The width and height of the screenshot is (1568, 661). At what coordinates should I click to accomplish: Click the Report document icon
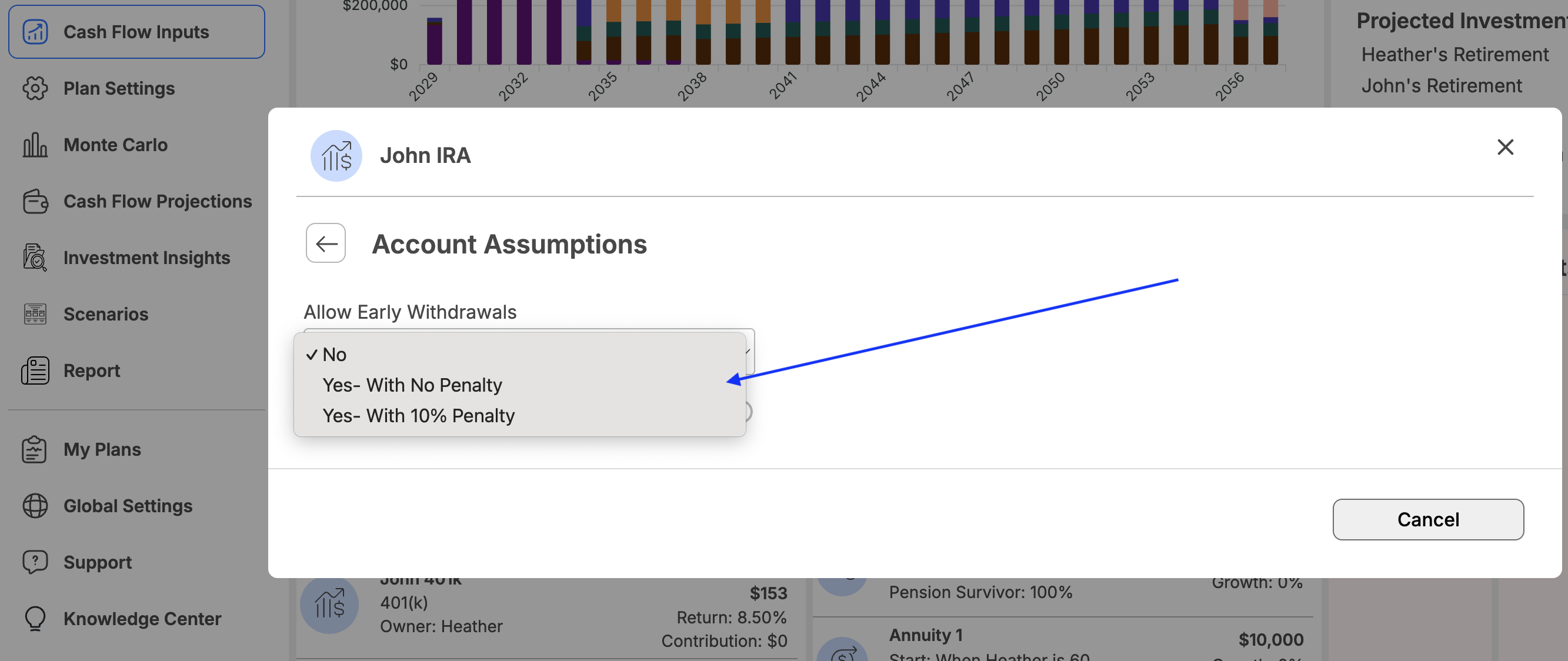pyautogui.click(x=35, y=370)
